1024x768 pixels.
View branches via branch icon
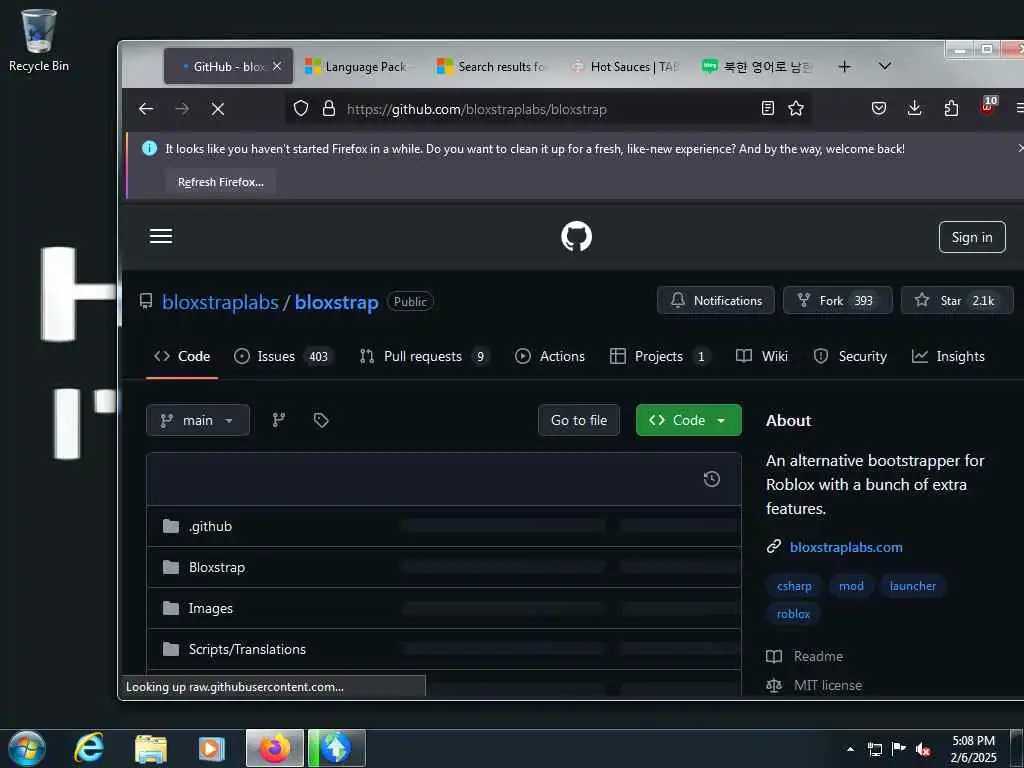click(279, 420)
